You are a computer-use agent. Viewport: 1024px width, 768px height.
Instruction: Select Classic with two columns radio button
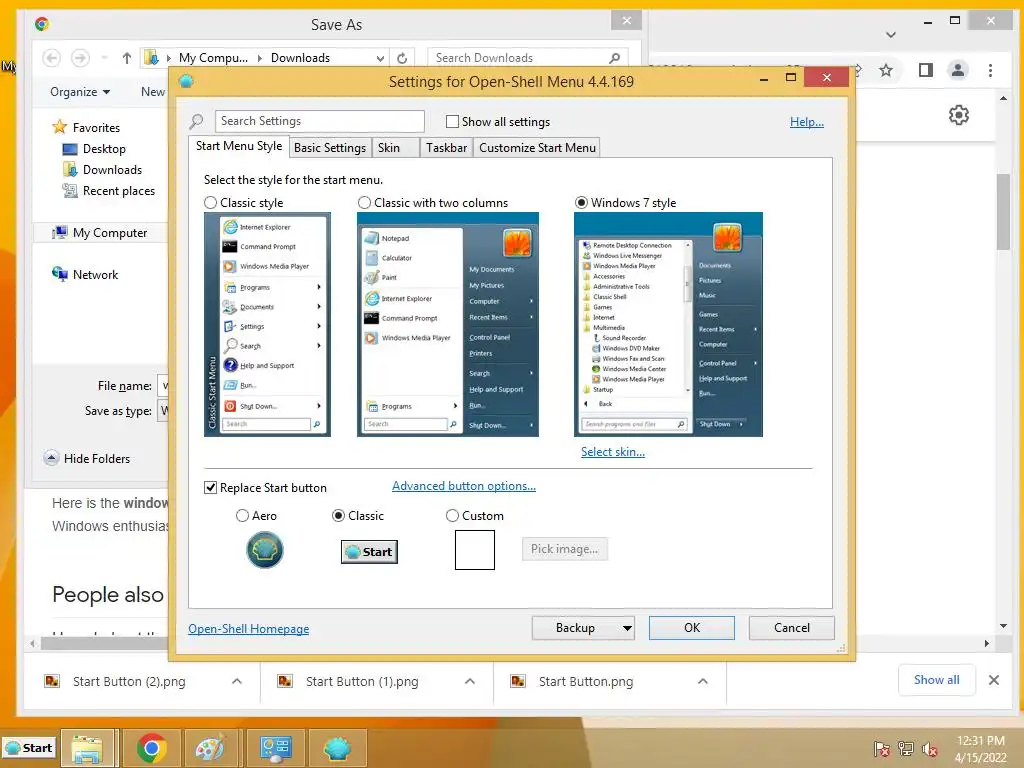[x=364, y=203]
